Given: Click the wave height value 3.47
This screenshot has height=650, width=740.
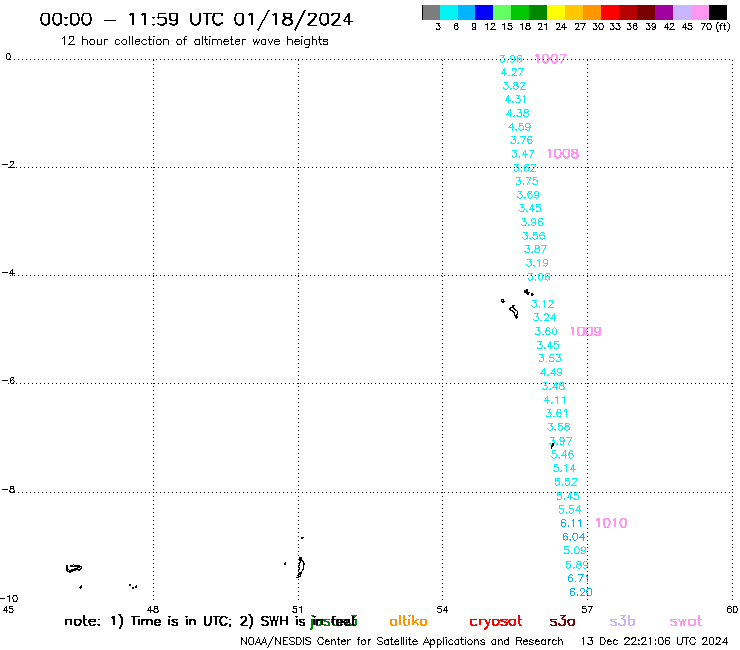Looking at the screenshot, I should 523,154.
